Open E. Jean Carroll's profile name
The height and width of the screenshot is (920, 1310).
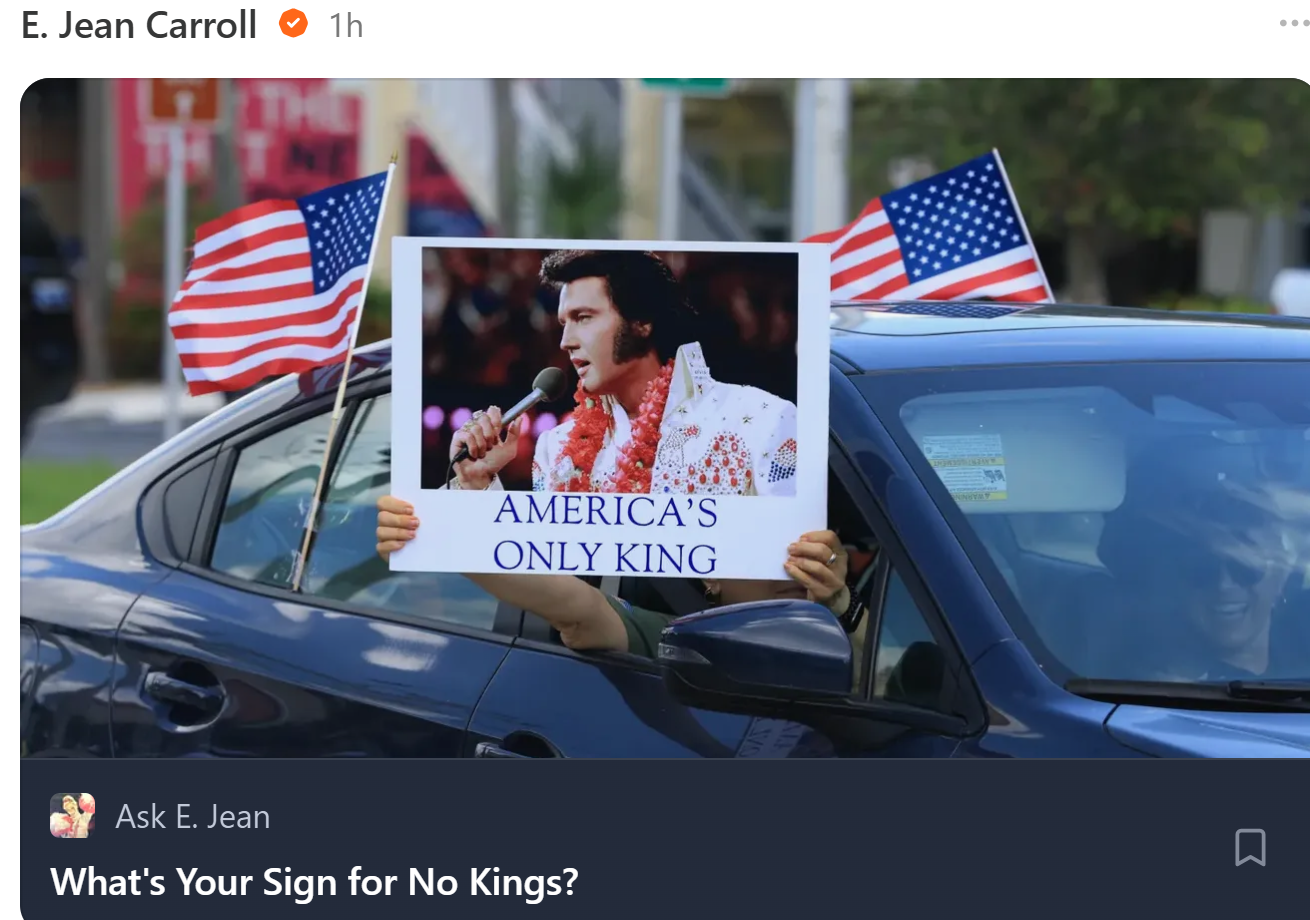pos(139,25)
